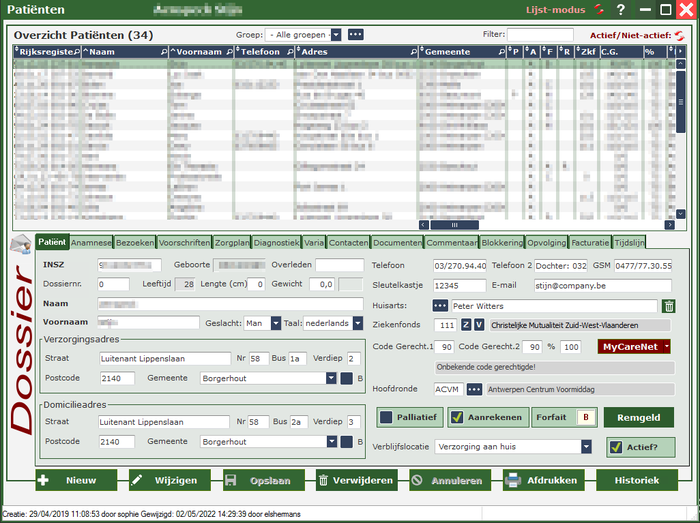The width and height of the screenshot is (700, 523).
Task: Switch to the Anamnese tab
Action: tap(91, 242)
